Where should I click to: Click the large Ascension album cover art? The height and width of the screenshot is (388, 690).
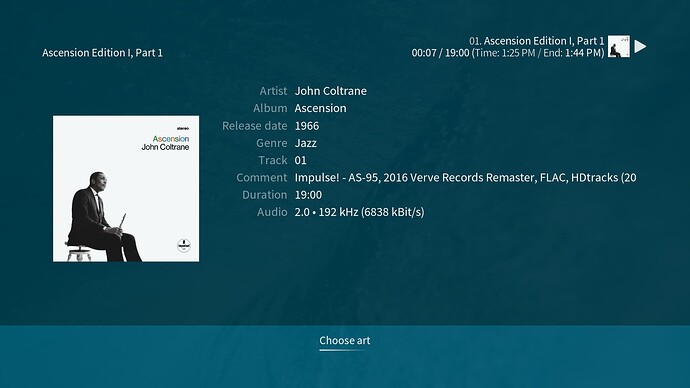point(126,189)
